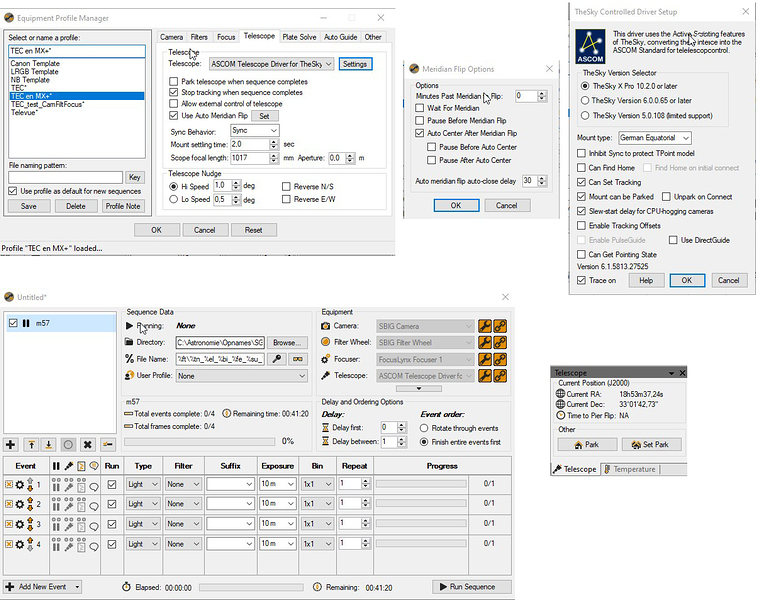Enable Inhibit Sync to protect TPoint model
This screenshot has width=759, height=600.
point(581,153)
